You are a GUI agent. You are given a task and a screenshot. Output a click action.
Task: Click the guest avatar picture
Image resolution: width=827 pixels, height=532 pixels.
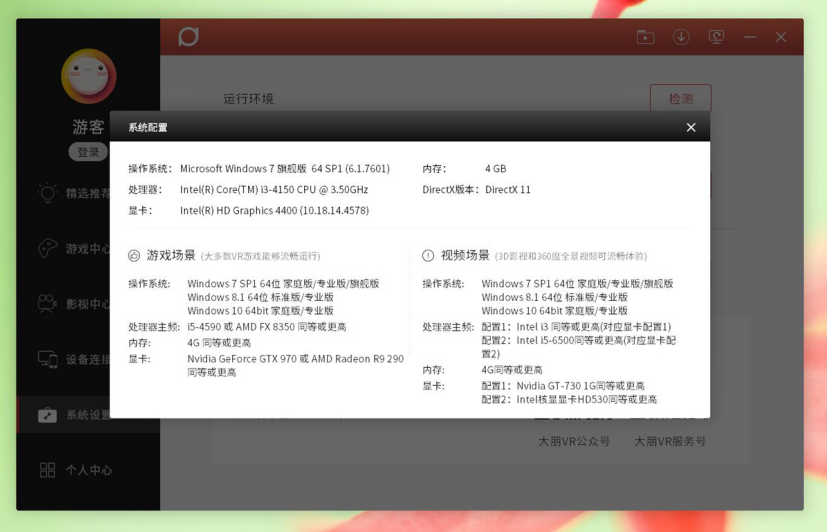[88, 77]
